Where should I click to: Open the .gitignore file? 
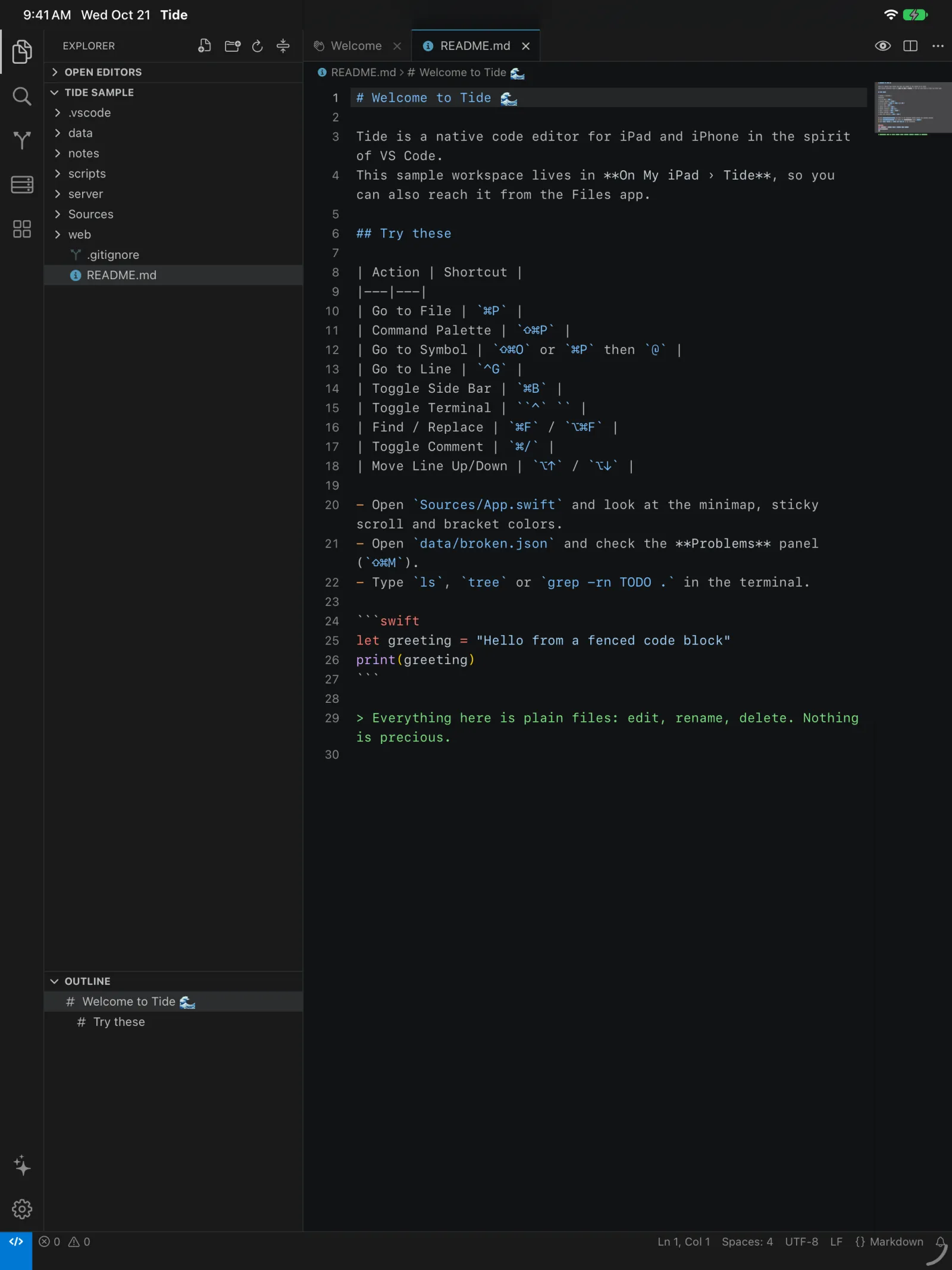(x=173, y=255)
